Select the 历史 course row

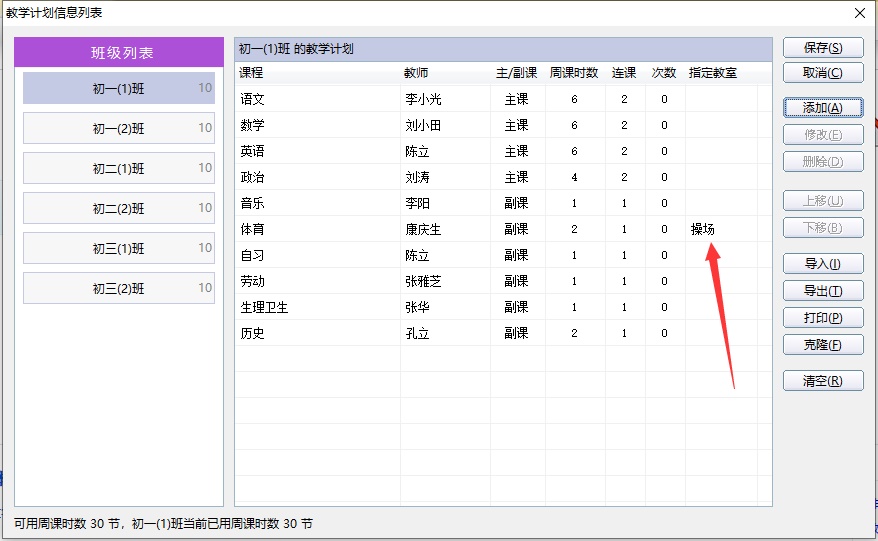click(x=503, y=333)
